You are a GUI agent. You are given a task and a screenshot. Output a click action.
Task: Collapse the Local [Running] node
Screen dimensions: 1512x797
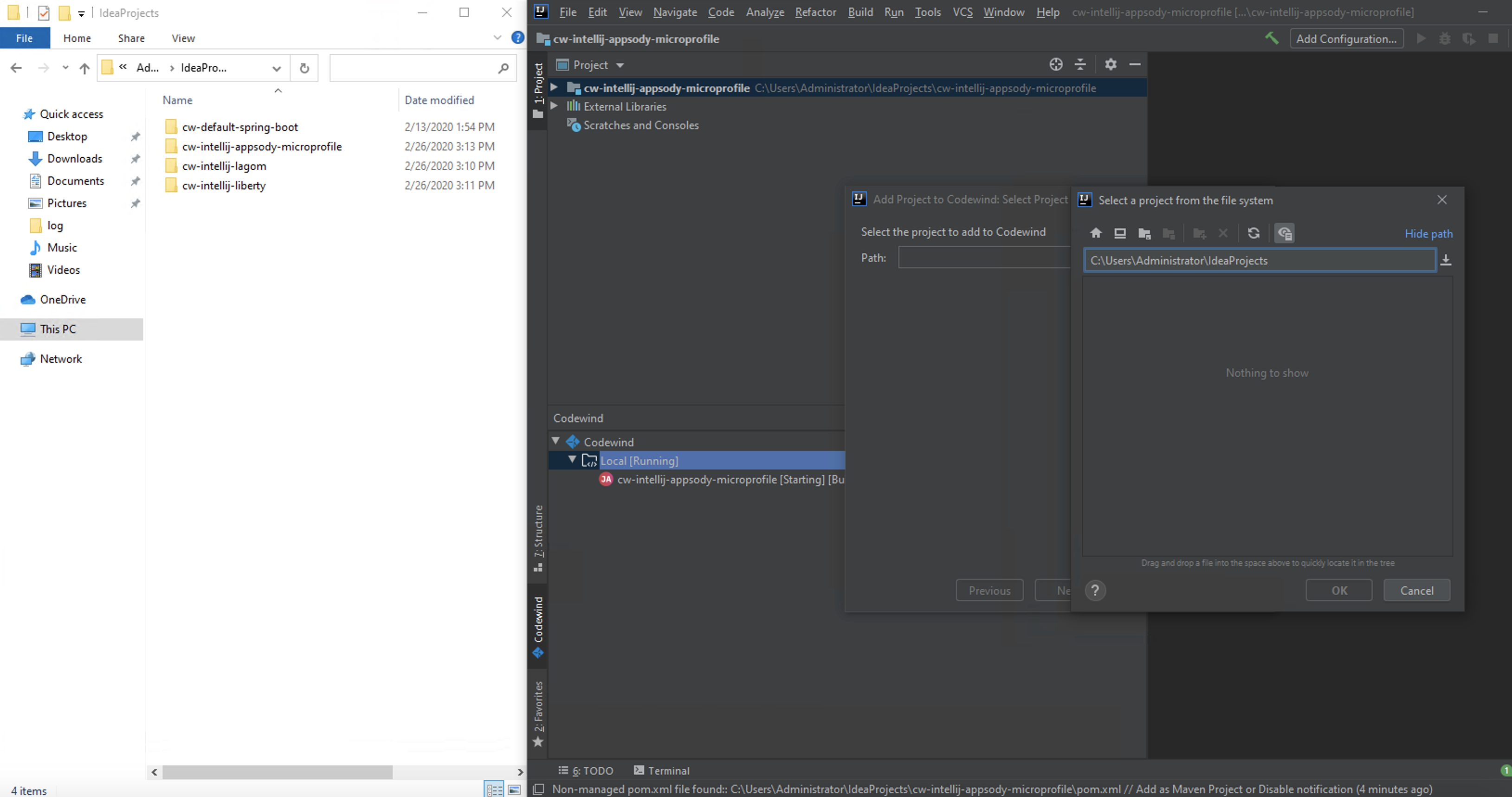click(x=572, y=460)
